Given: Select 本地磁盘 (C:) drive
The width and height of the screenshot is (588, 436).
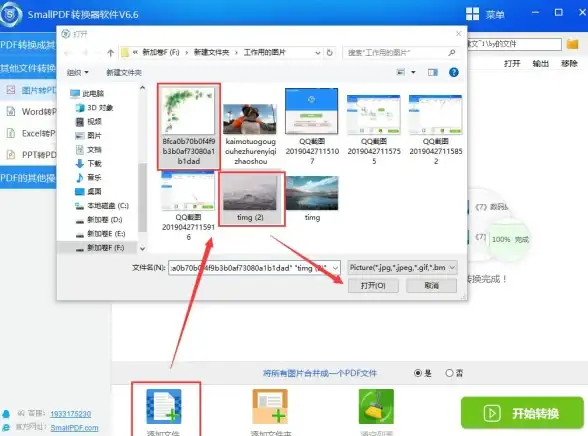Looking at the screenshot, I should pos(102,206).
